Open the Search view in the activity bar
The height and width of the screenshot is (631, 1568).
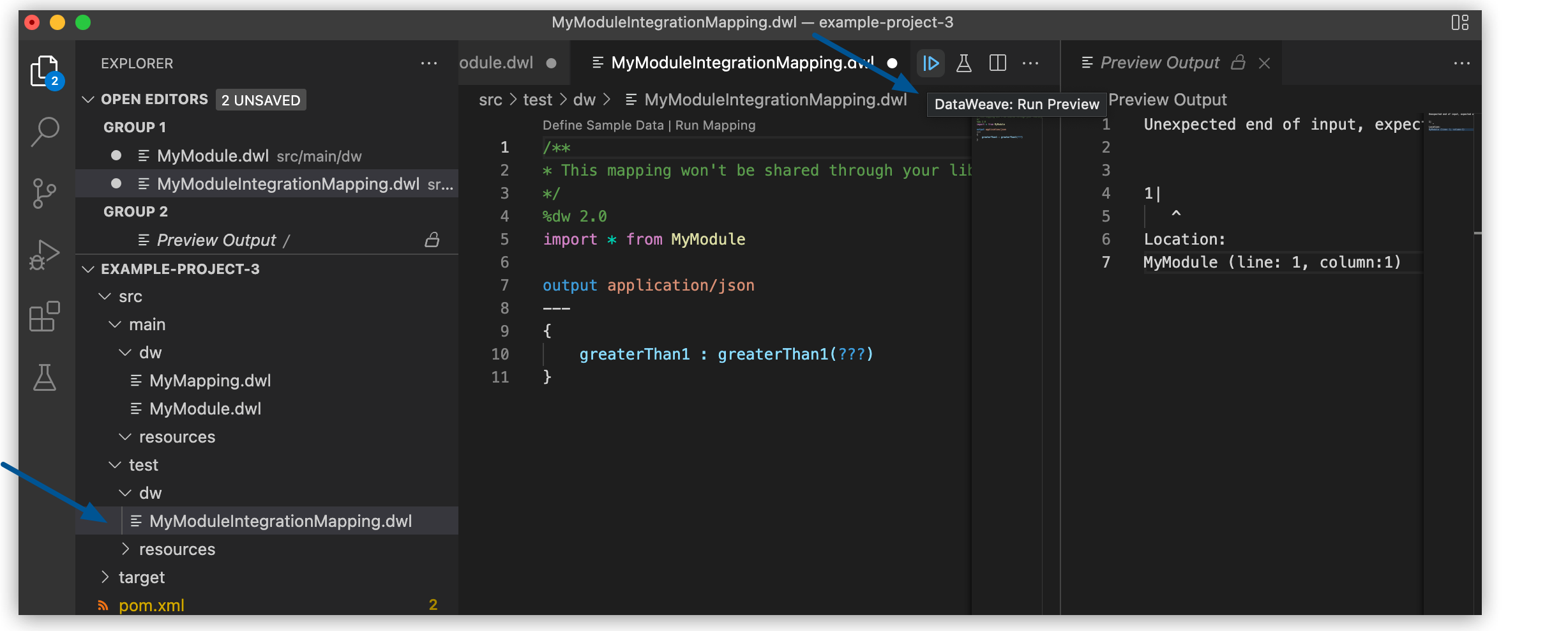pyautogui.click(x=44, y=132)
